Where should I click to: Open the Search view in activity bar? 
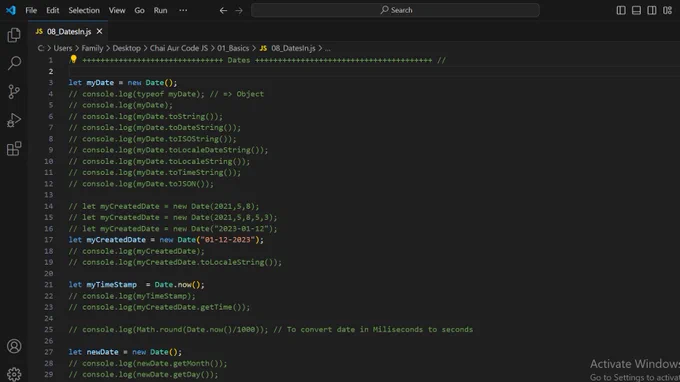14,63
